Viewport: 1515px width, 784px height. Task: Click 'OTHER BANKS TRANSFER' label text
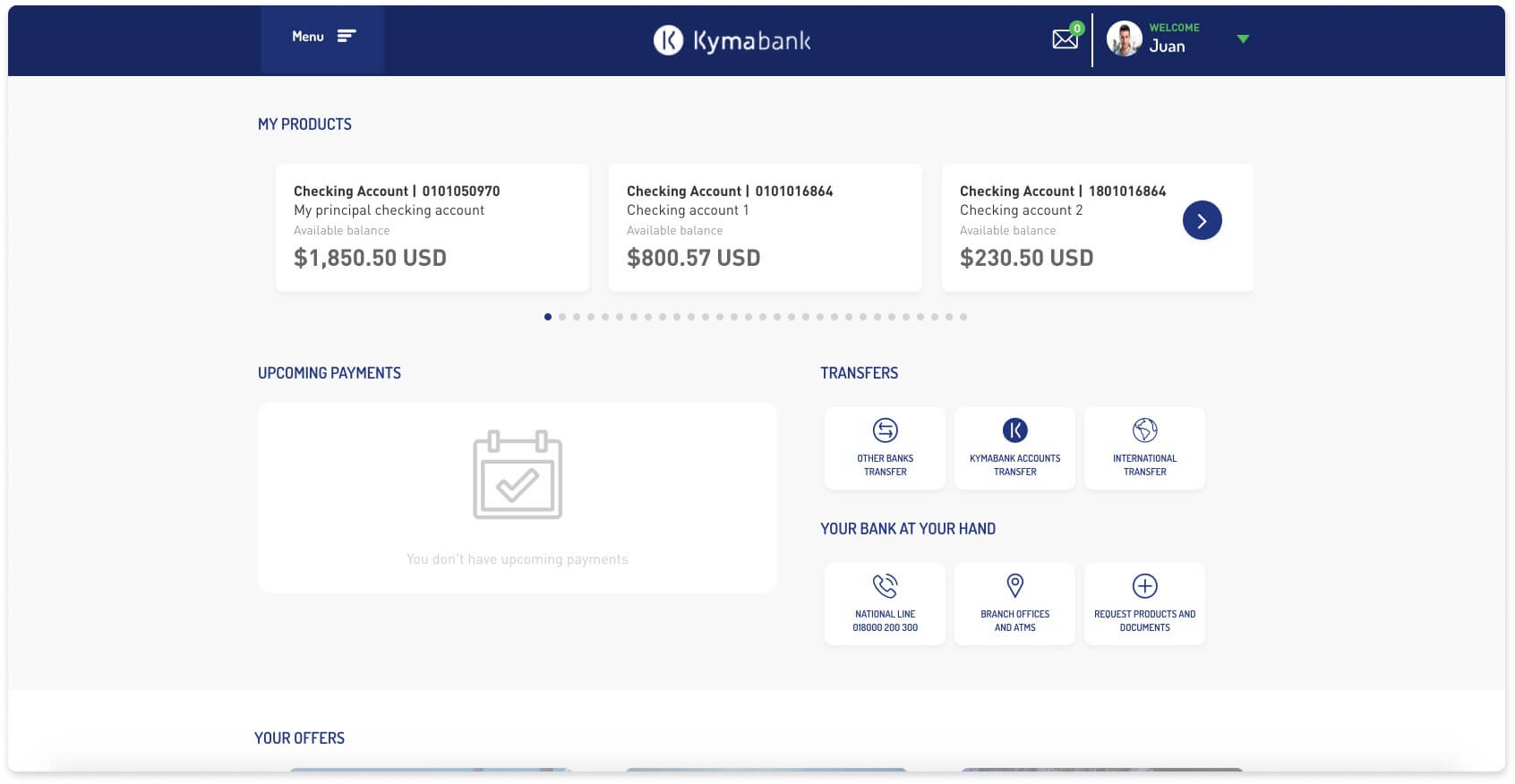pyautogui.click(x=886, y=464)
